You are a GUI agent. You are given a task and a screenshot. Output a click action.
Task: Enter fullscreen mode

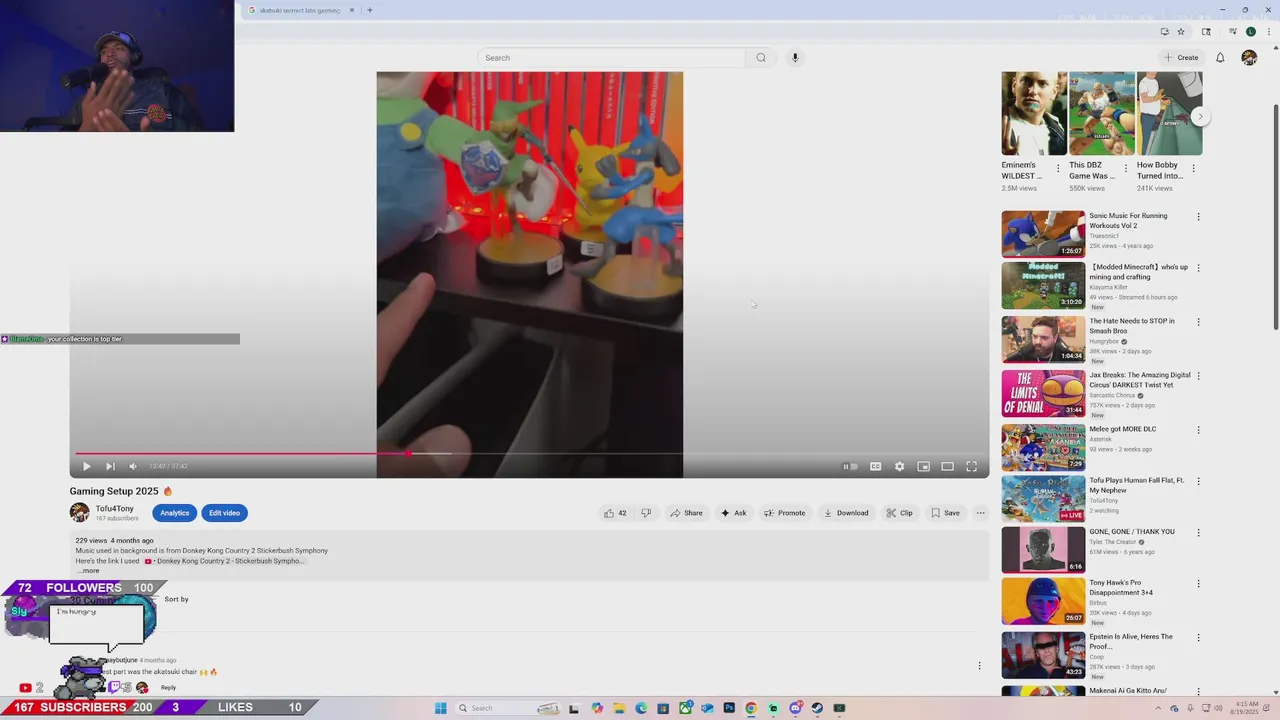971,466
